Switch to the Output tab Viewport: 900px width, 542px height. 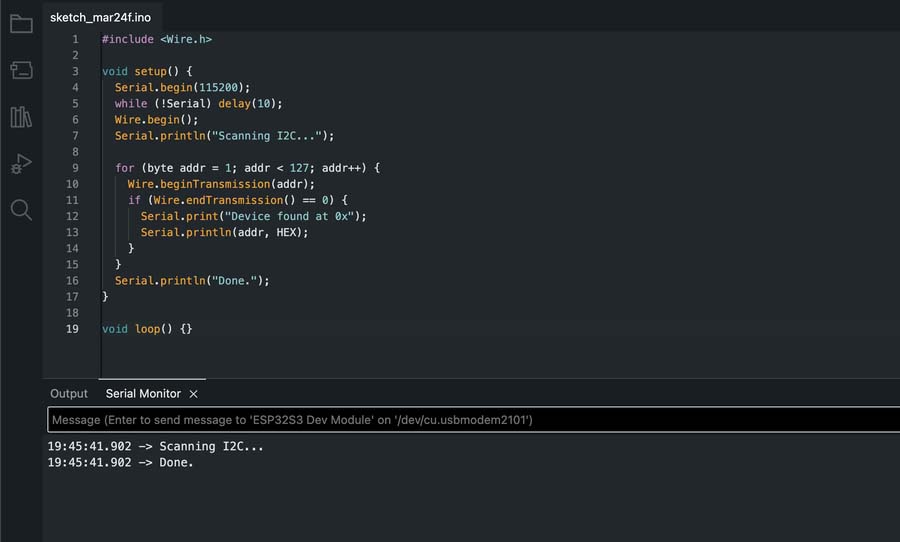pos(69,394)
